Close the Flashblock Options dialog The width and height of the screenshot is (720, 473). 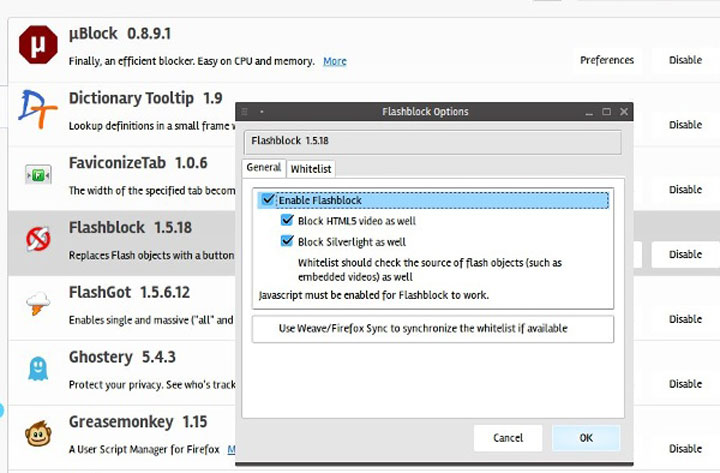pos(624,112)
